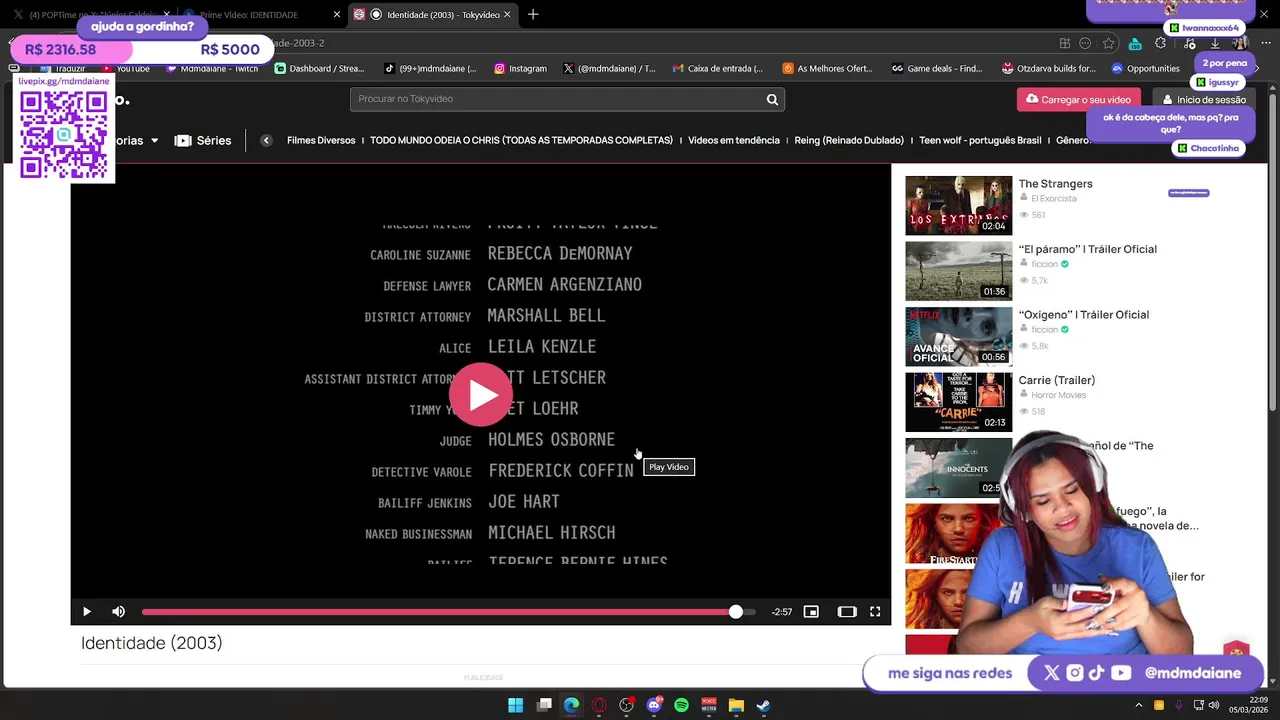Click the small play icon in the player bar
1280x720 pixels.
pos(87,611)
